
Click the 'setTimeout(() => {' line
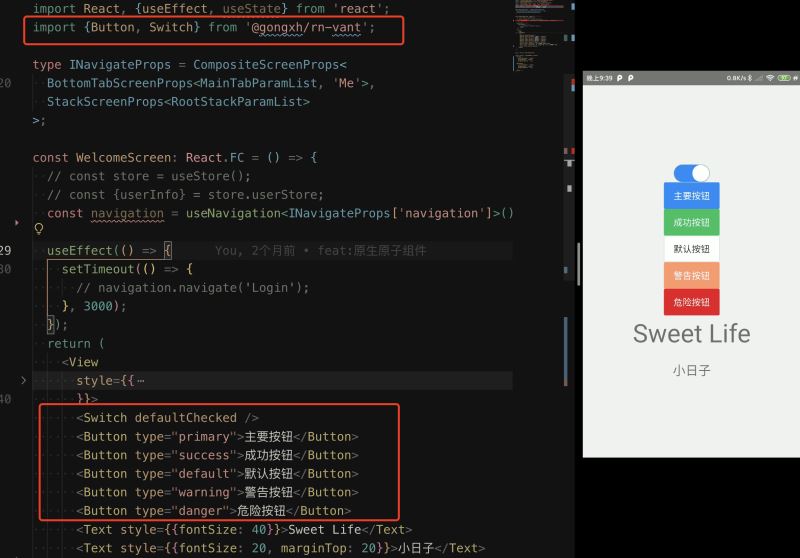[127, 269]
